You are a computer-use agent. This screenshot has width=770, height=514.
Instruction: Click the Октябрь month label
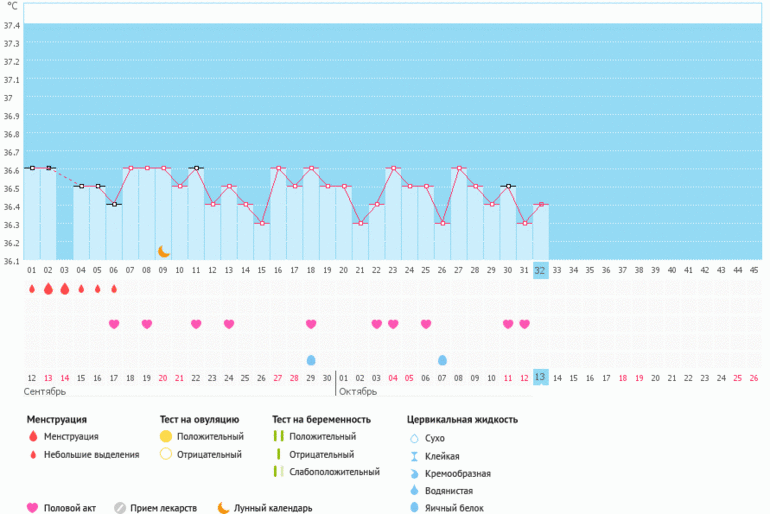click(x=358, y=392)
